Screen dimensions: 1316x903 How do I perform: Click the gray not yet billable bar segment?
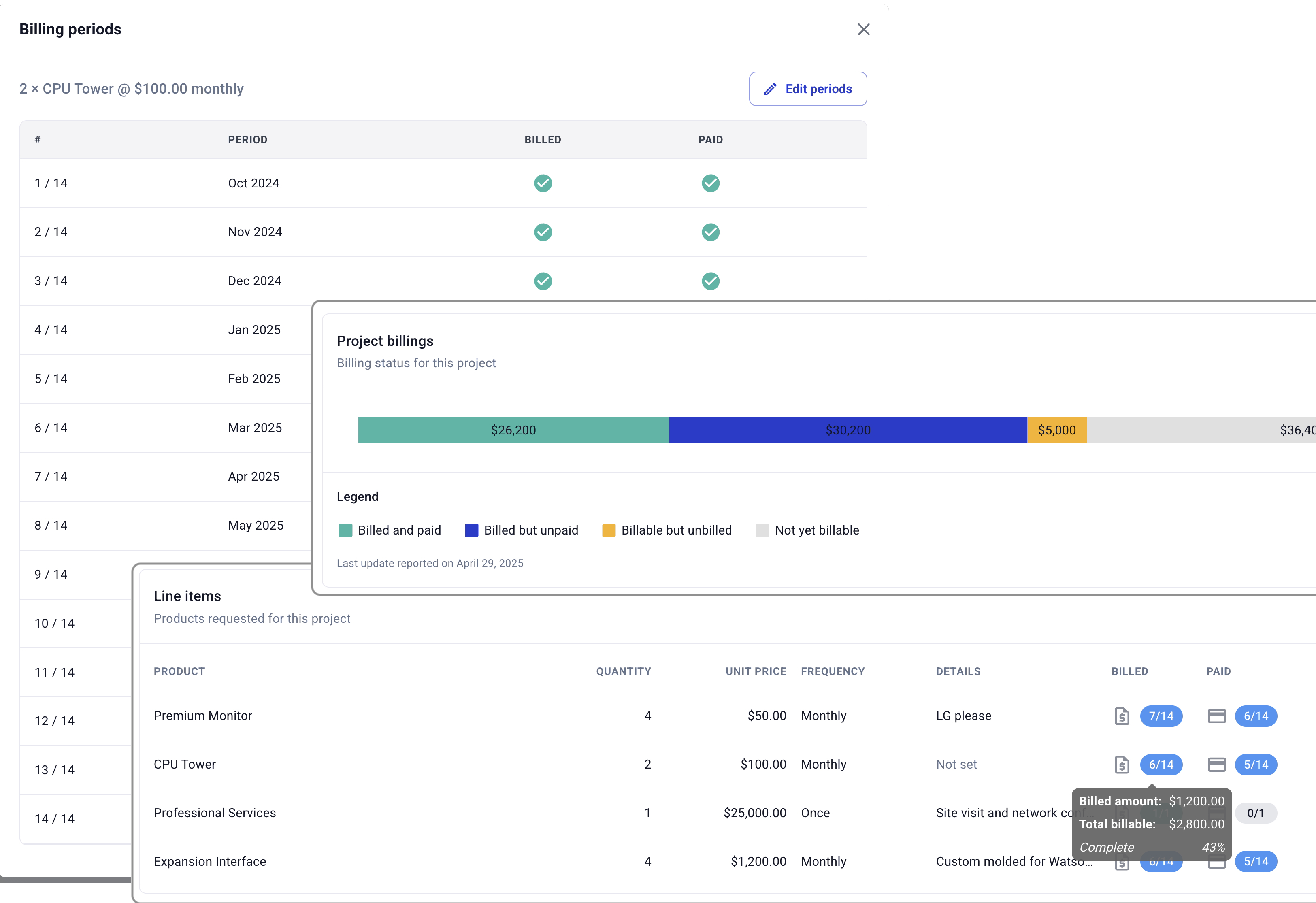pyautogui.click(x=1201, y=430)
